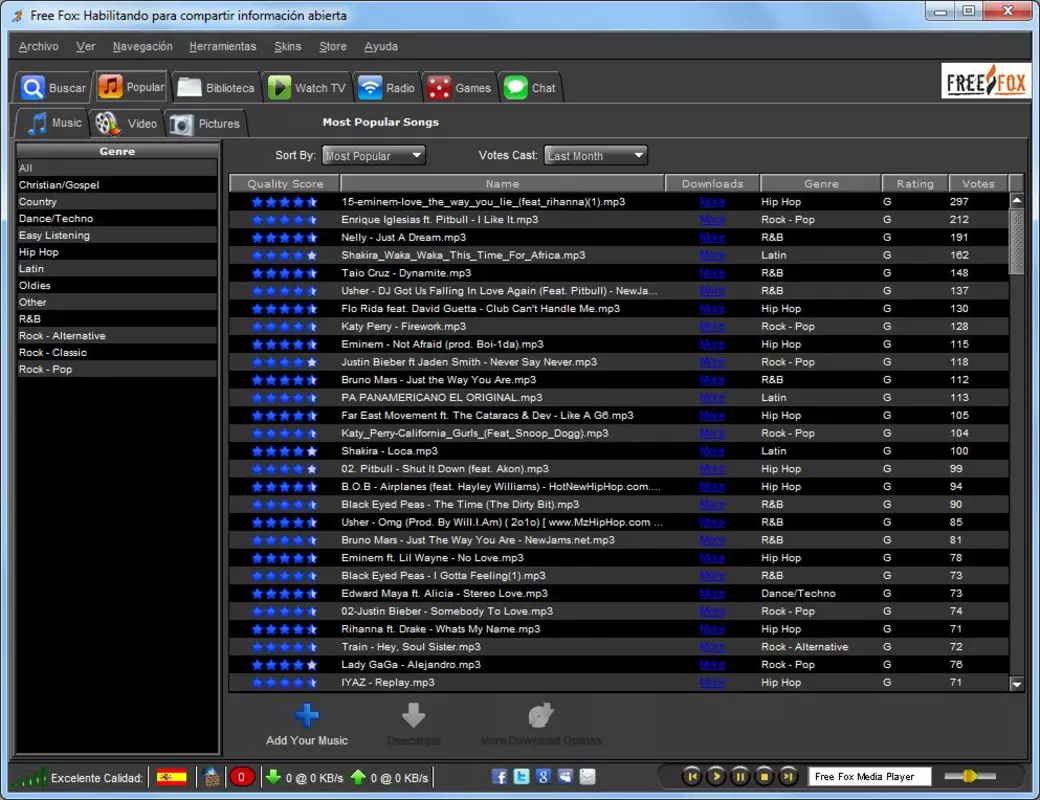The height and width of the screenshot is (800, 1040).
Task: Pause the media player
Action: click(740, 776)
